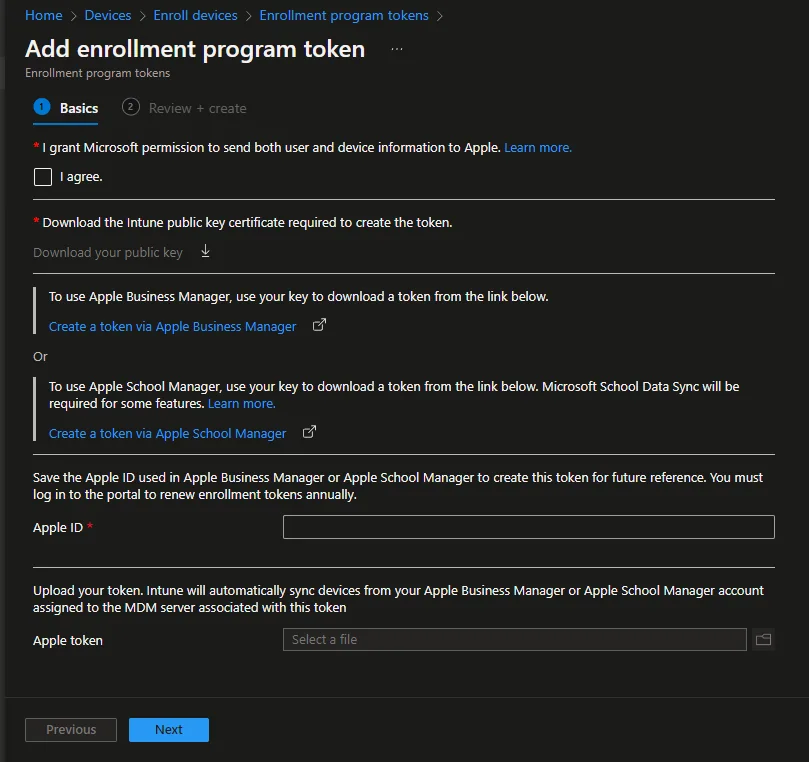Click the step 2 circle icon
This screenshot has width=809, height=762.
(x=131, y=107)
